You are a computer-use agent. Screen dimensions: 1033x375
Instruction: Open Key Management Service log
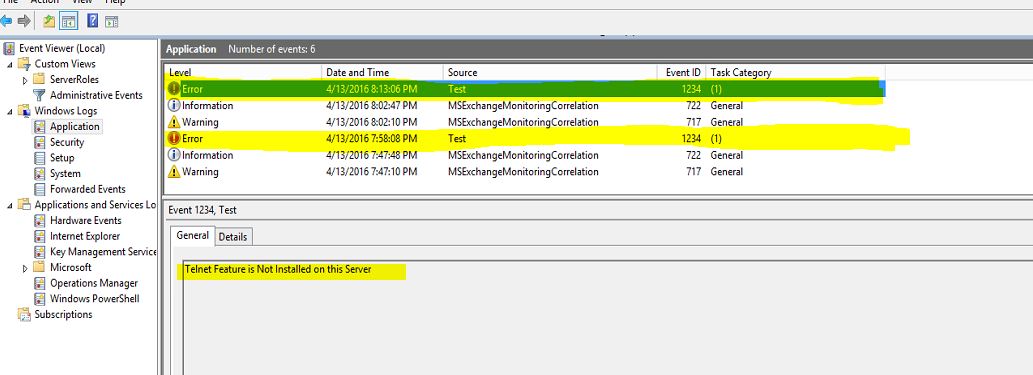(x=103, y=252)
